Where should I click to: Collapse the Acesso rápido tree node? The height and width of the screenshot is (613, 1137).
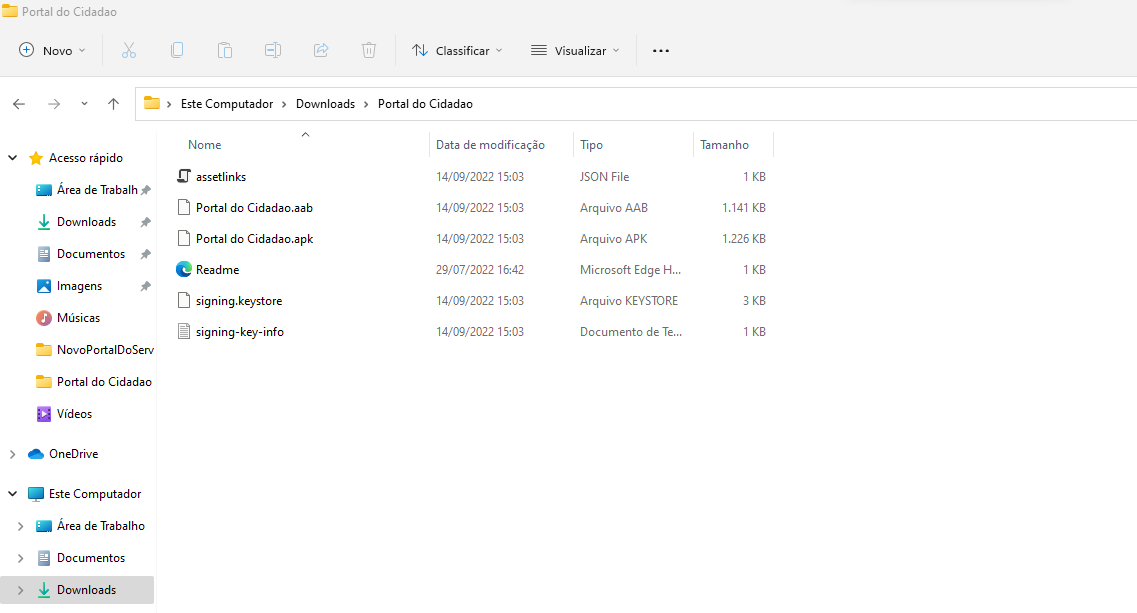pyautogui.click(x=12, y=157)
